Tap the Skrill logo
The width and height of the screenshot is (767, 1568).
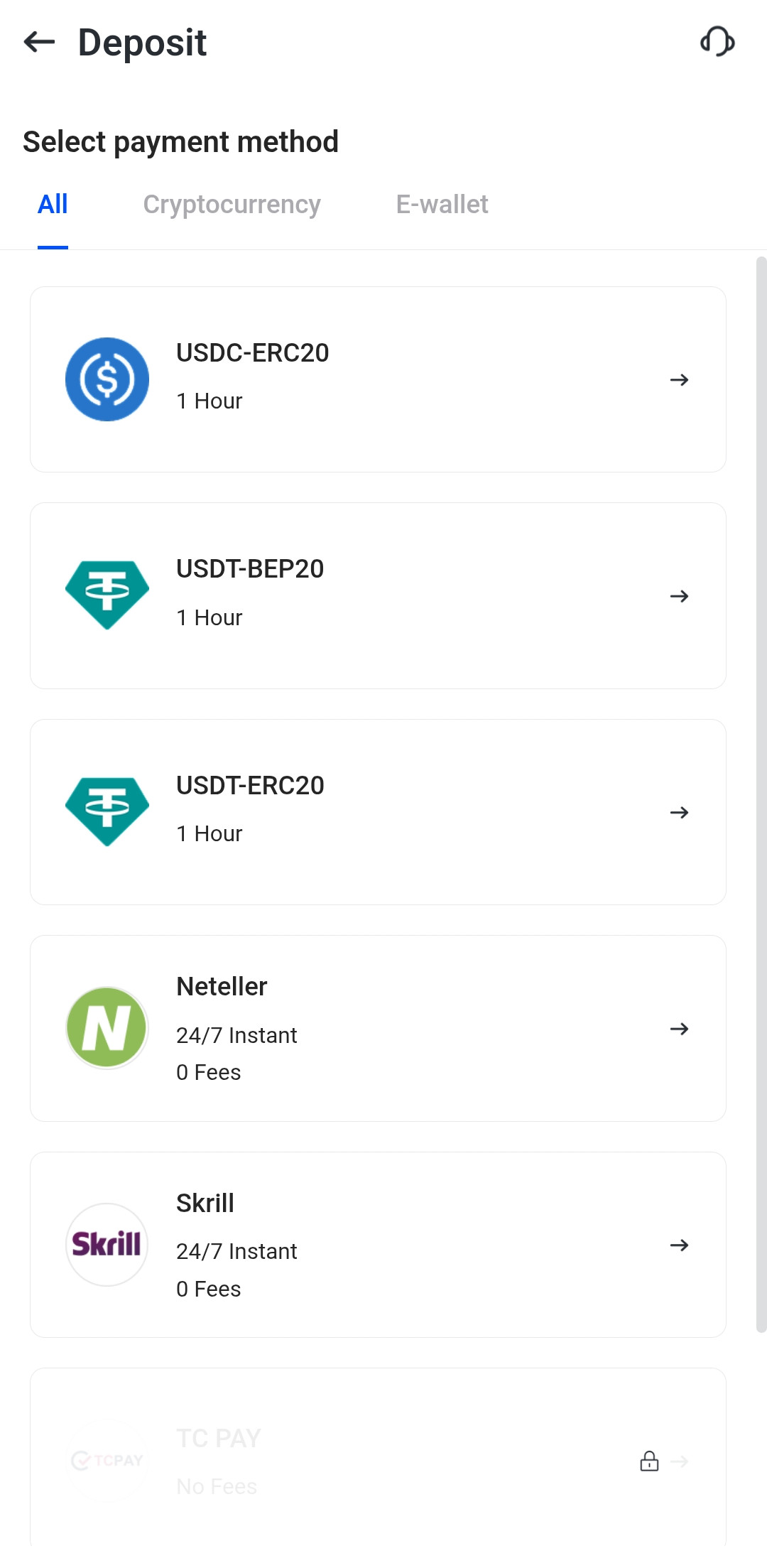click(x=107, y=1245)
